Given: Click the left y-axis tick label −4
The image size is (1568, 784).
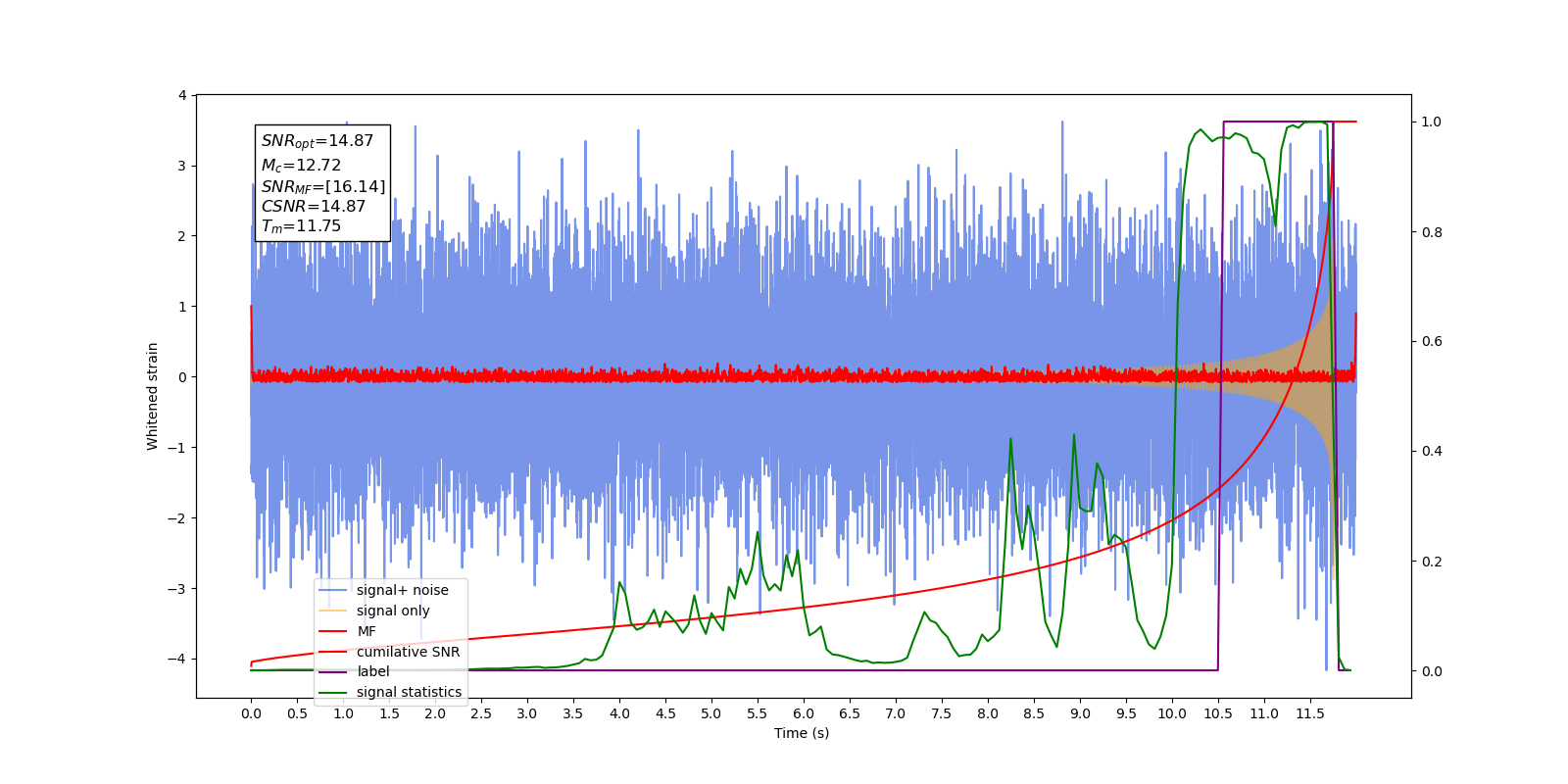Looking at the screenshot, I should [x=177, y=659].
